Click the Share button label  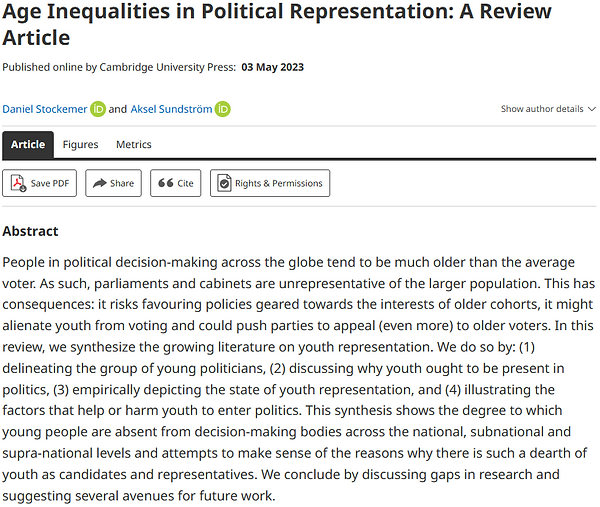(122, 183)
